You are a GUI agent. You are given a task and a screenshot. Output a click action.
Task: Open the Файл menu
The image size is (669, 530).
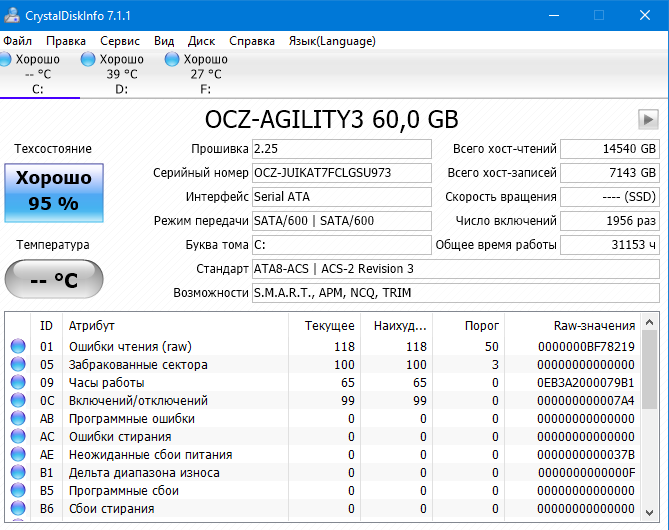coord(17,41)
